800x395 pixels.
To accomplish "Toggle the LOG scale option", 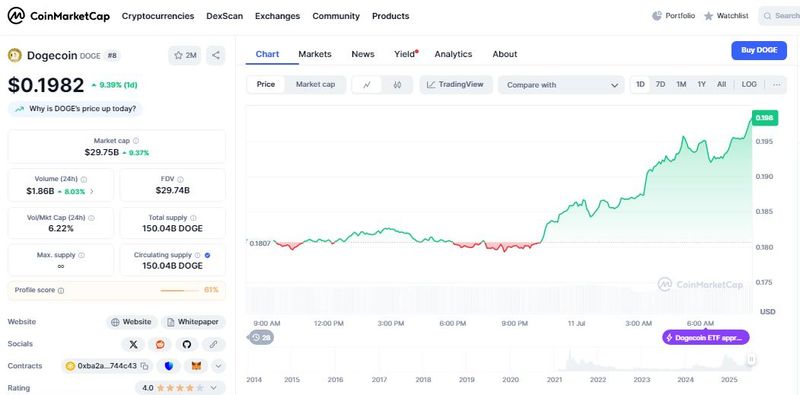I will tap(749, 85).
